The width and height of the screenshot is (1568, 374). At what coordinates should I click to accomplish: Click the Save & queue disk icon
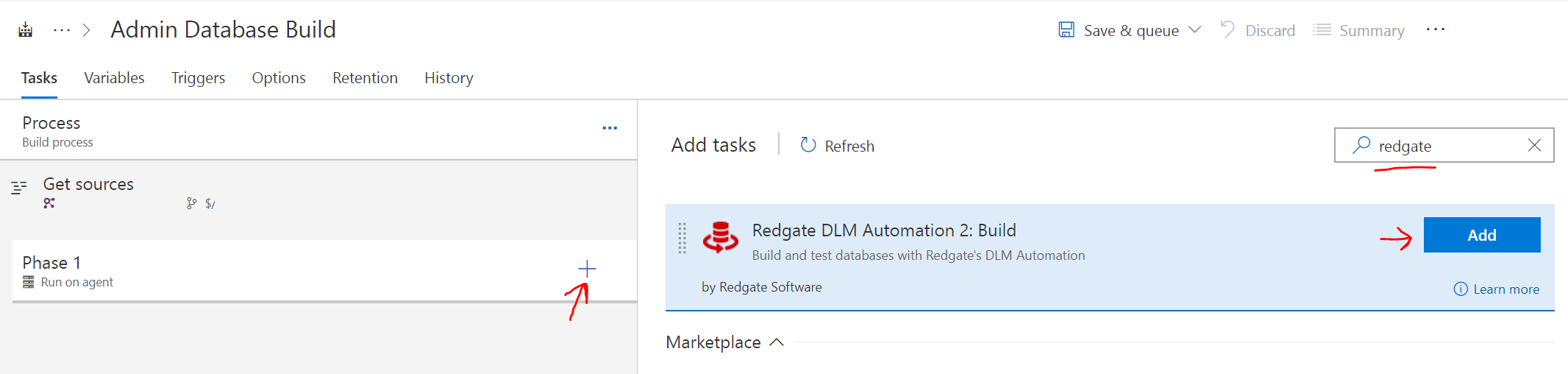(x=1066, y=30)
